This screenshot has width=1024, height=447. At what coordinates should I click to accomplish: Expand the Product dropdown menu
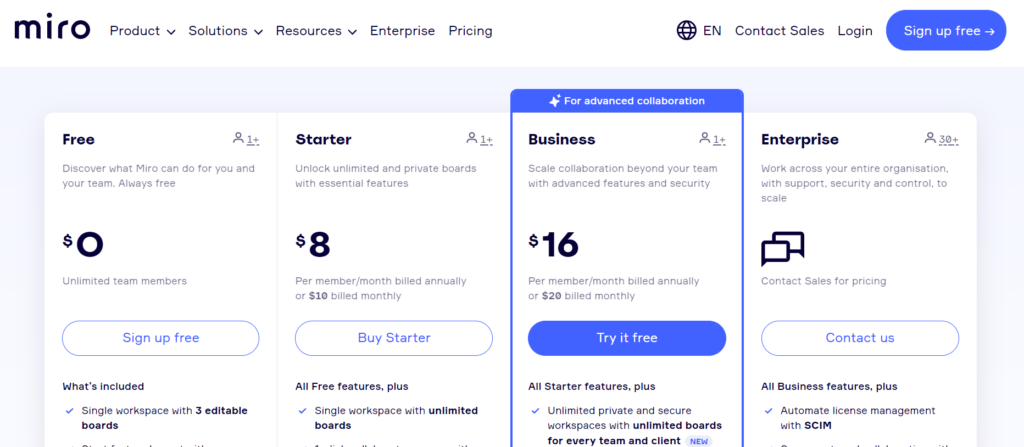142,31
